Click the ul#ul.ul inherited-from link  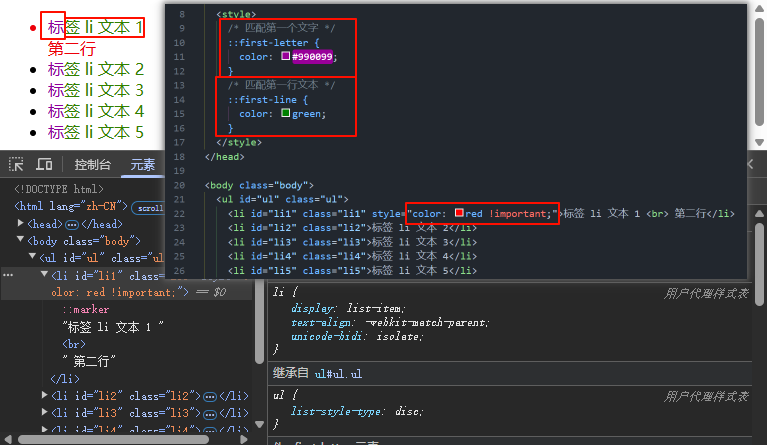338,373
